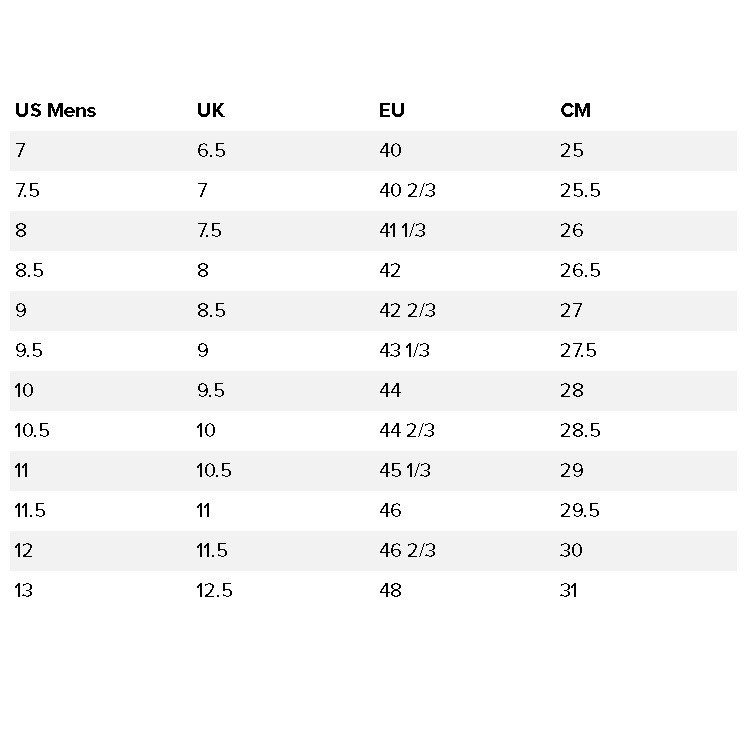Viewport: 748px width, 748px height.
Task: Click the UK 12.5 cell
Action: click(x=214, y=590)
